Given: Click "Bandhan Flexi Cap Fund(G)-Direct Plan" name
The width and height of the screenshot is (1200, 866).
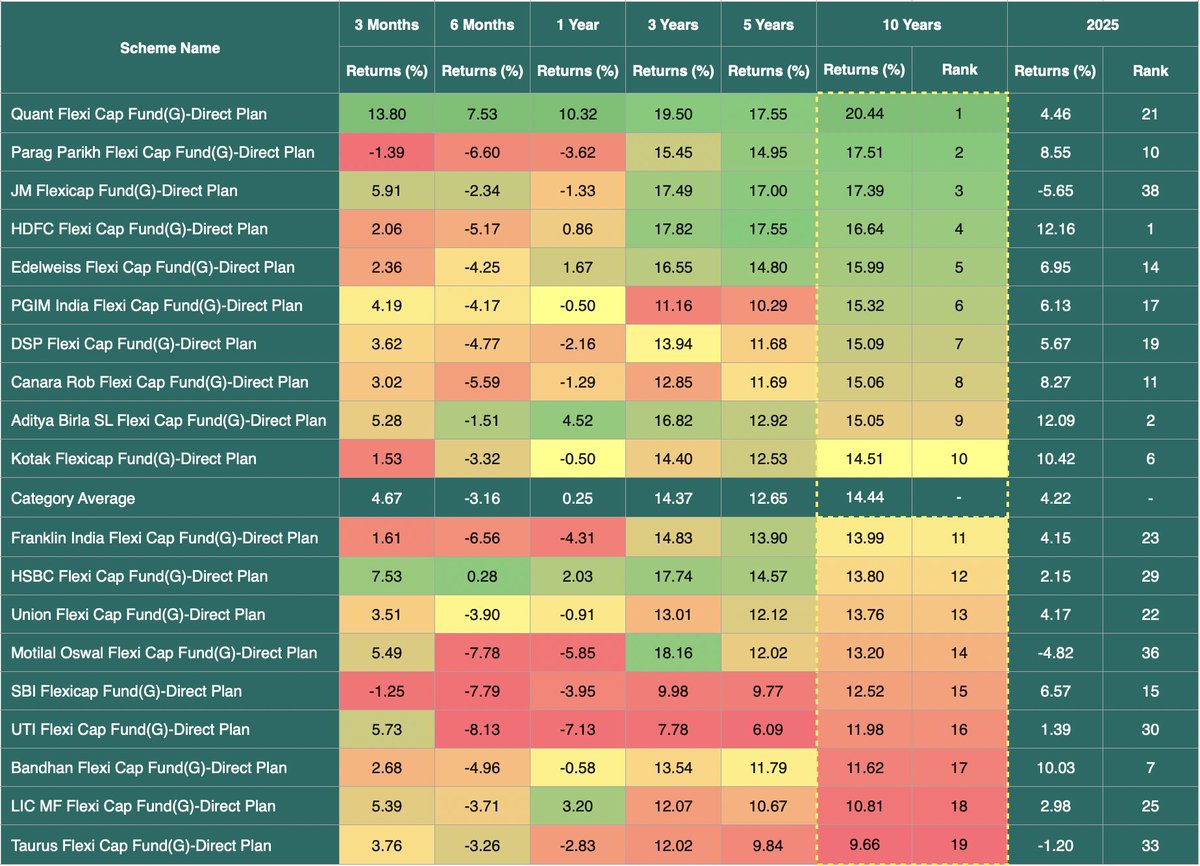Looking at the screenshot, I should [x=149, y=768].
